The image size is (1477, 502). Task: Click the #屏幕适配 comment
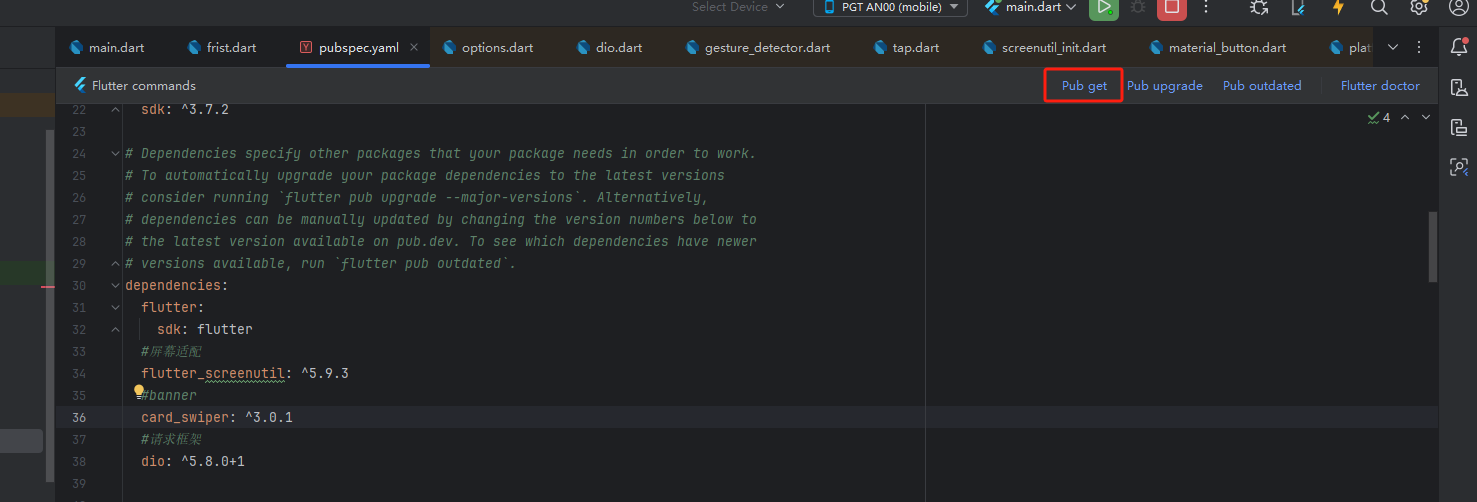tap(171, 351)
